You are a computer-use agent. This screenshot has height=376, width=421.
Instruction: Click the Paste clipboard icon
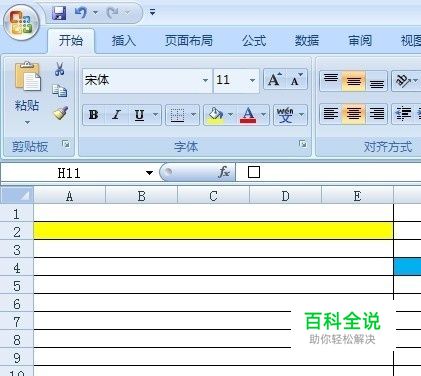[x=27, y=77]
